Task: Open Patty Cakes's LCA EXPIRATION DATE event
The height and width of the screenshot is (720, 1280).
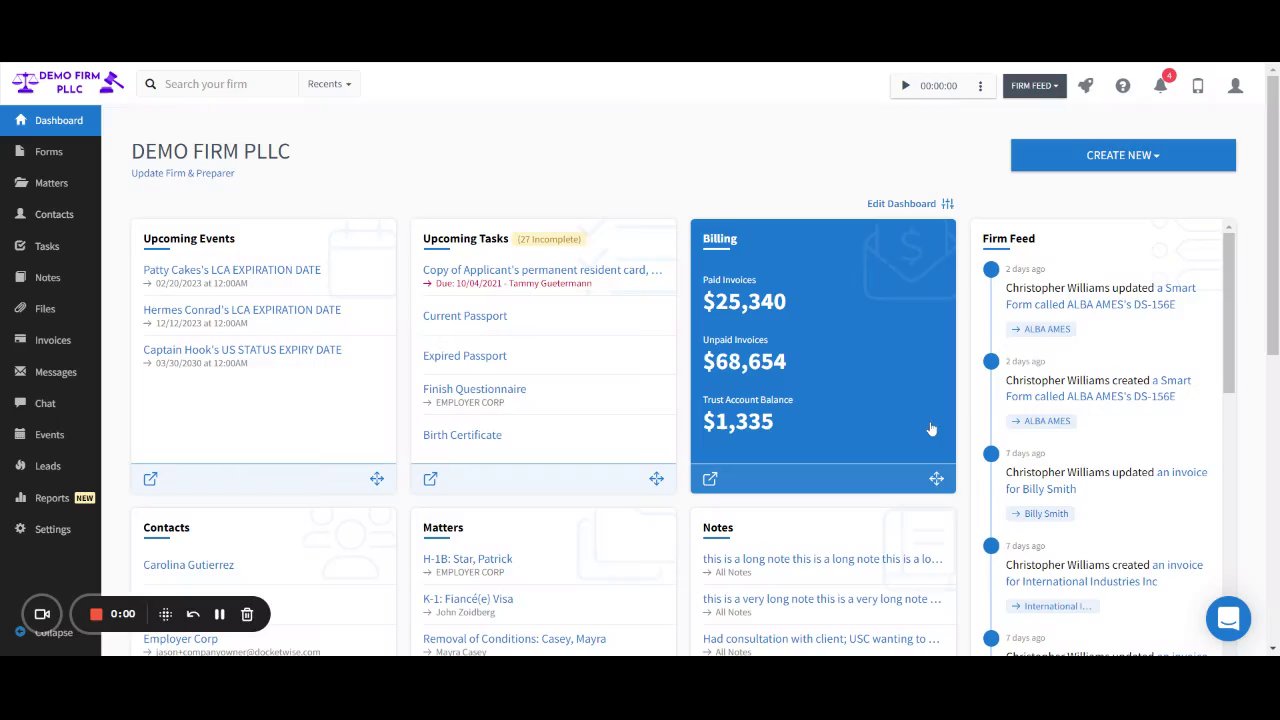Action: click(232, 270)
